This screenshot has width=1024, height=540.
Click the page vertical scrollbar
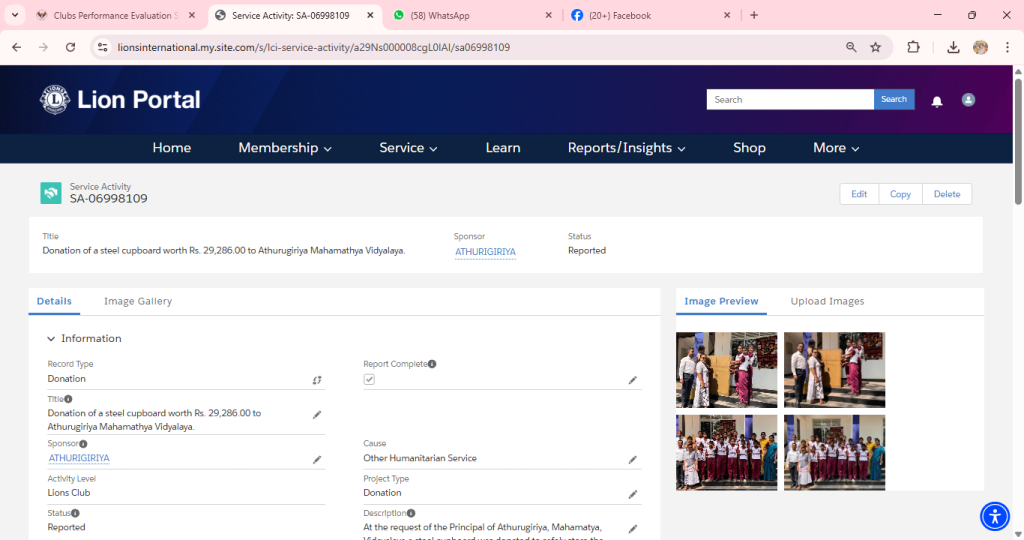tap(1018, 142)
